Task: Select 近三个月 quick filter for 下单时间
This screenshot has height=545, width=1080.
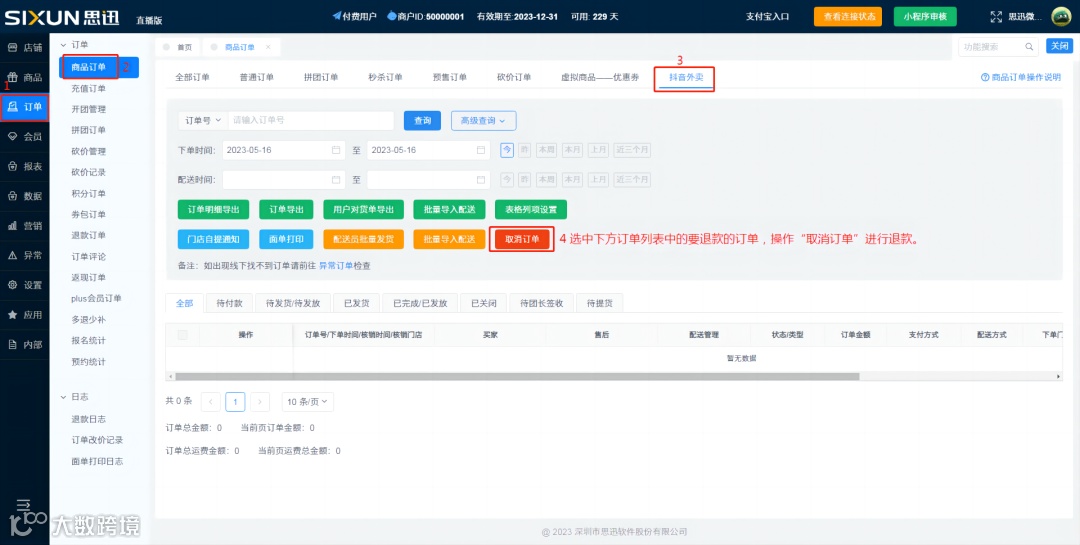Action: coord(632,150)
